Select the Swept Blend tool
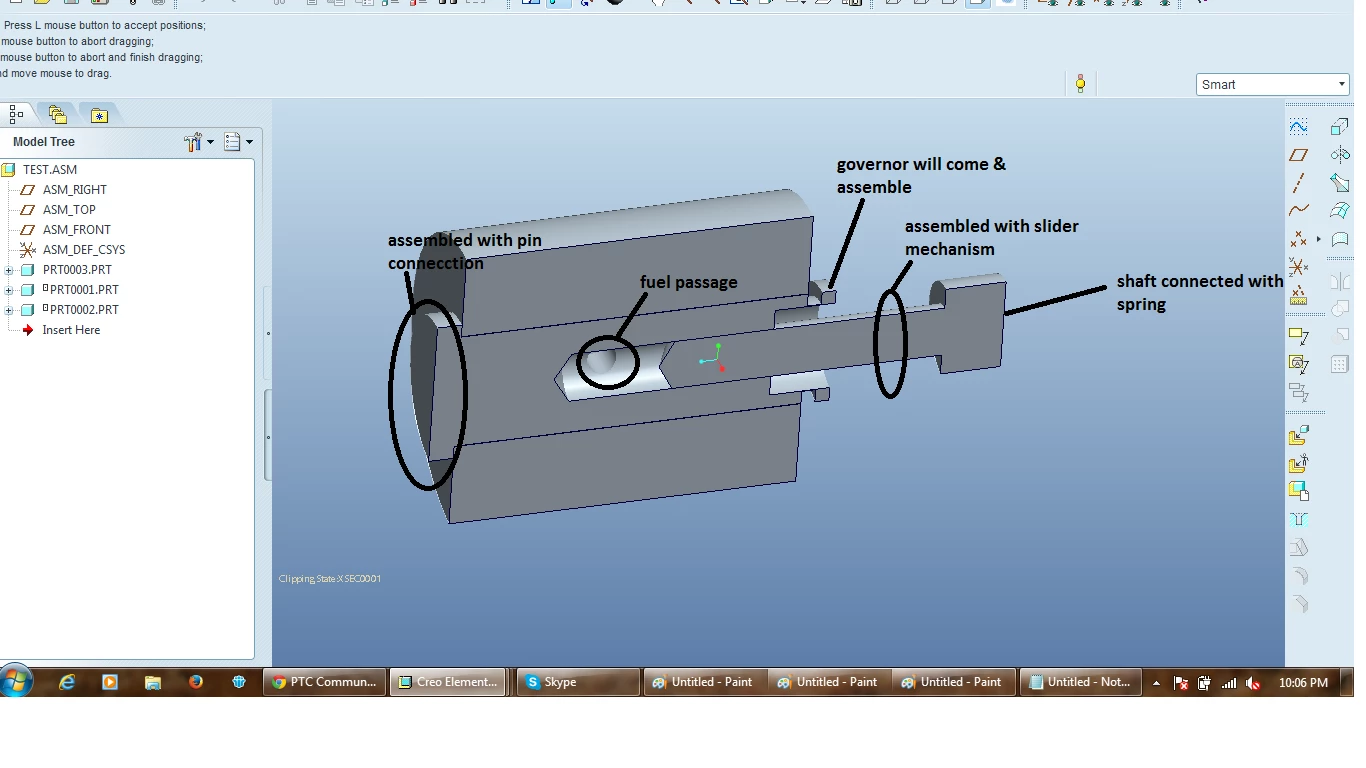1366x768 pixels. (1340, 183)
